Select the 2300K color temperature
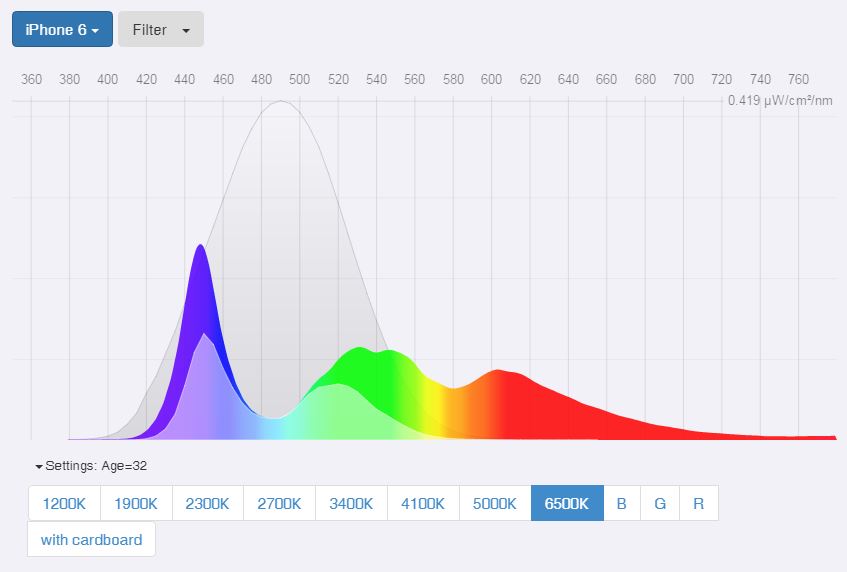 coord(208,504)
